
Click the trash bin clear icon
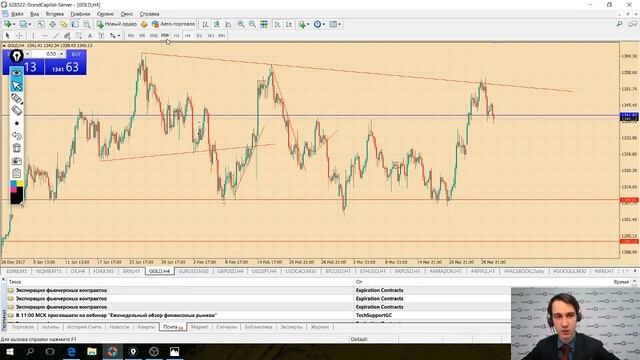coord(16,148)
